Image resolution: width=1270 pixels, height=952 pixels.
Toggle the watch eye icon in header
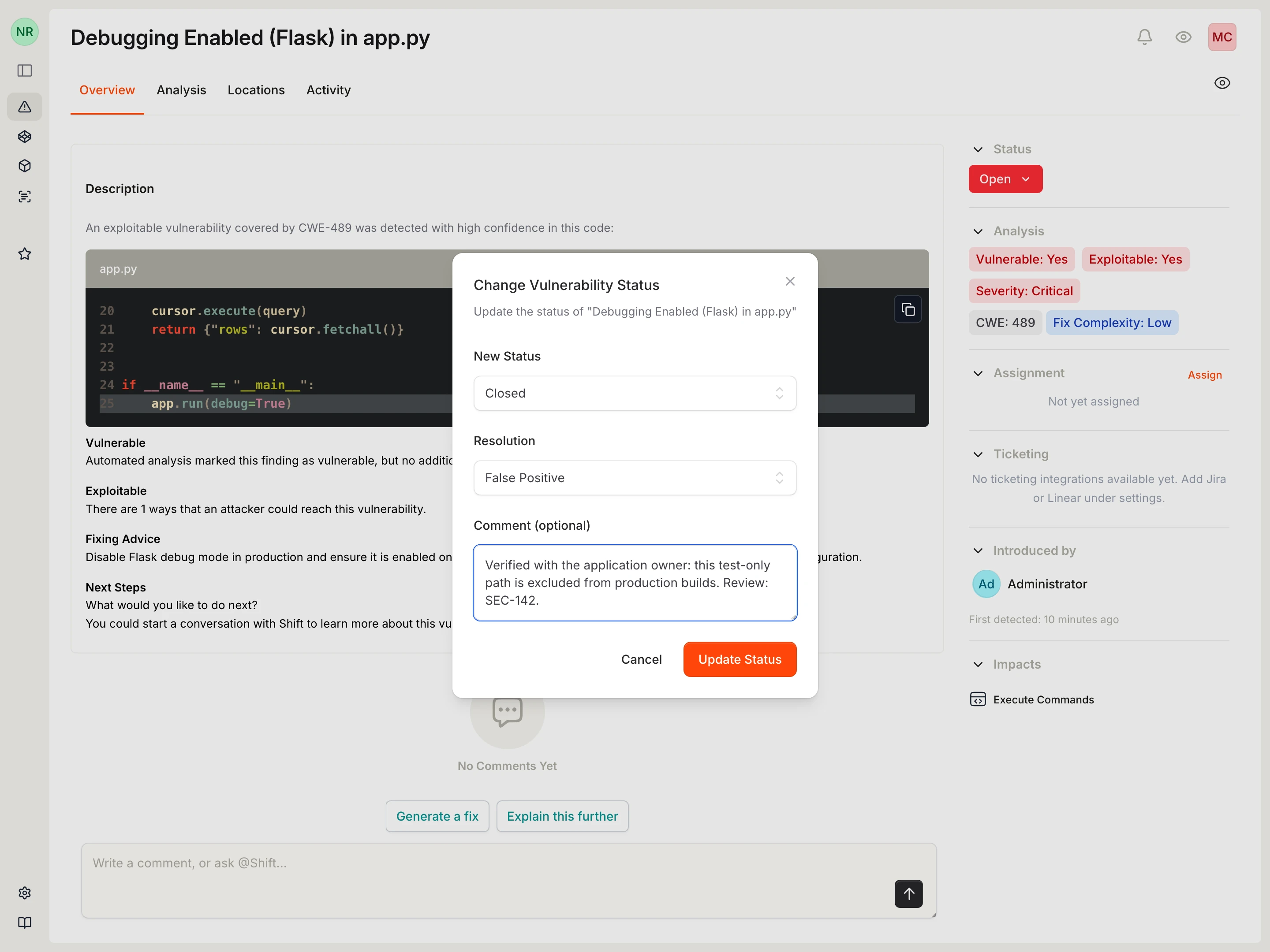pos(1183,37)
